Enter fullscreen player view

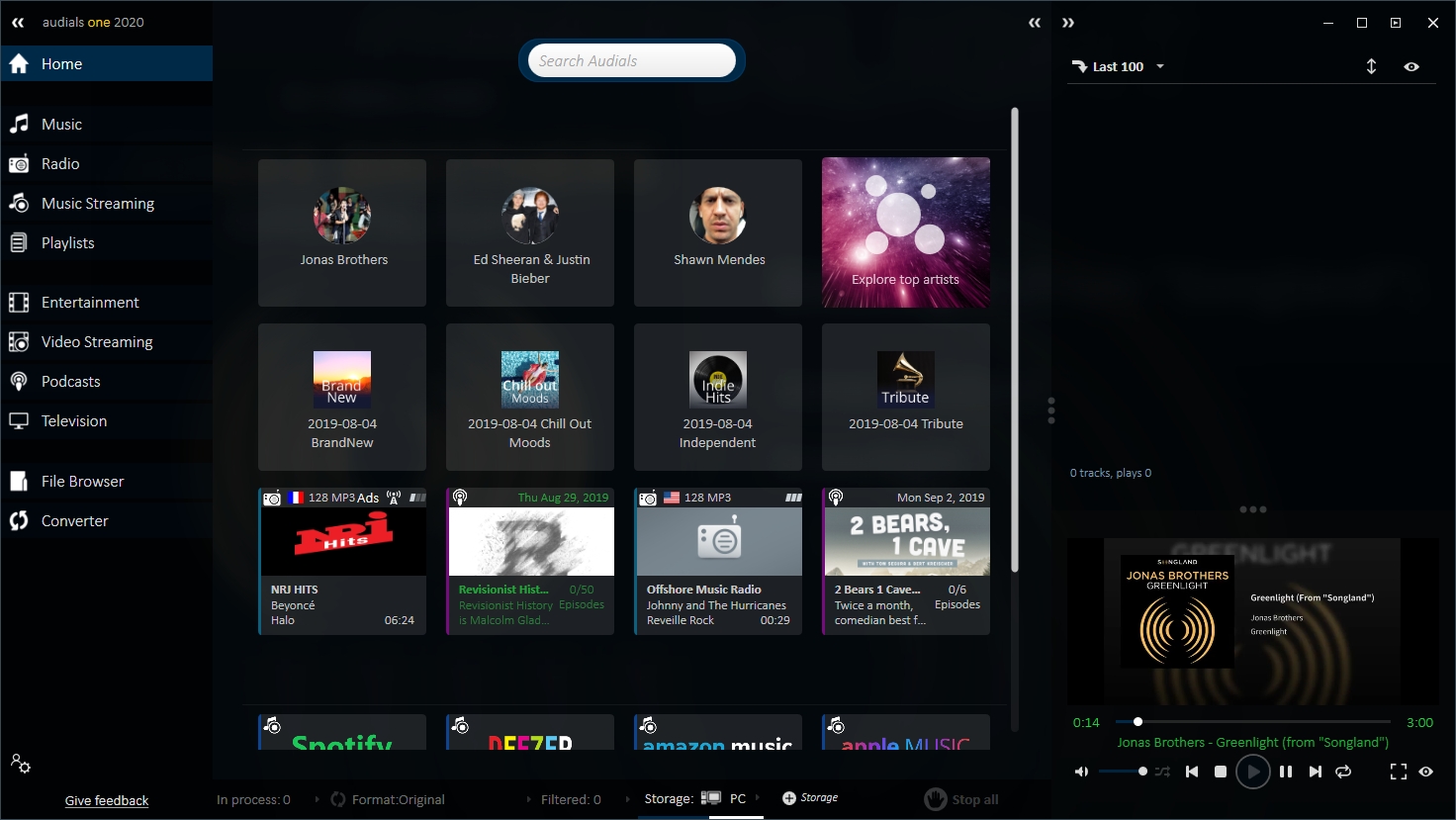[x=1398, y=772]
